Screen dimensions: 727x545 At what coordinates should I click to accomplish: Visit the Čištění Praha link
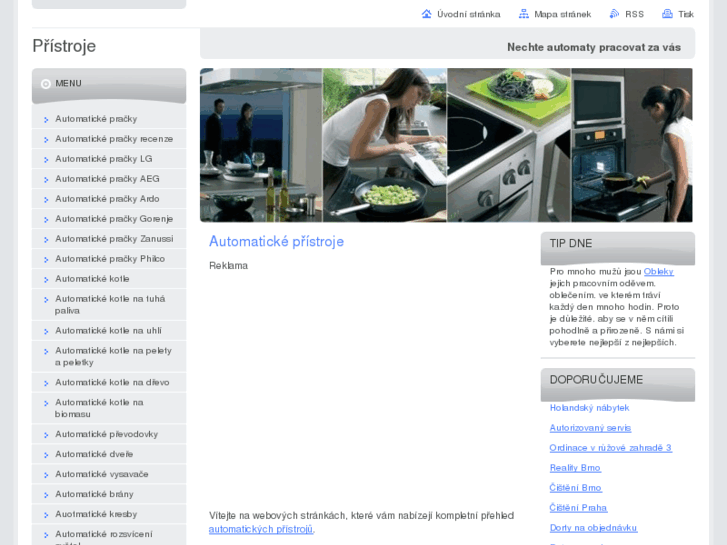pos(578,507)
